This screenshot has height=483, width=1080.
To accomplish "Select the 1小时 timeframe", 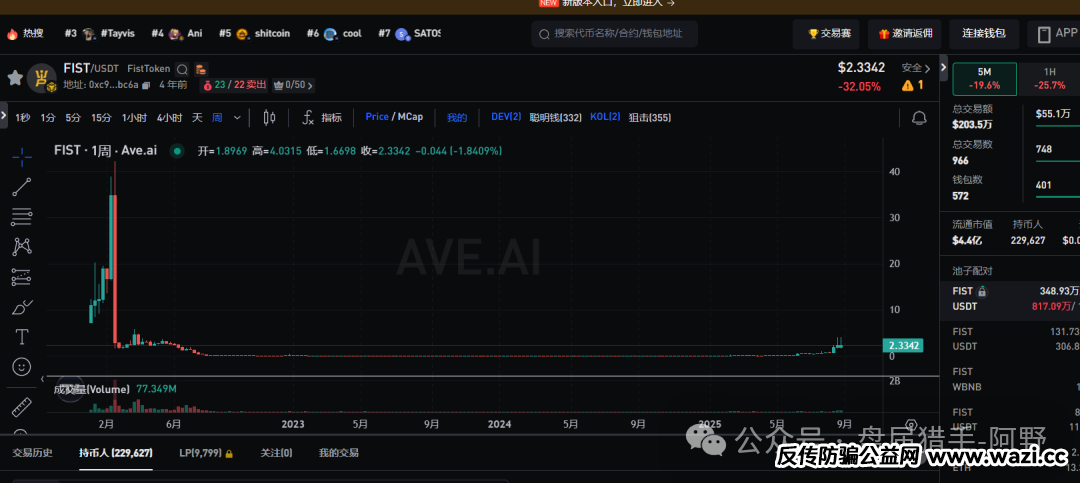I will tap(134, 118).
